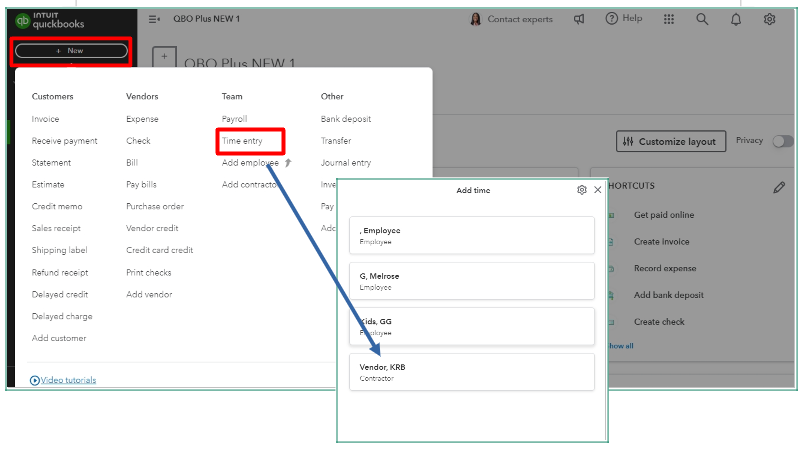
Task: Click Customize layout button
Action: (x=671, y=142)
